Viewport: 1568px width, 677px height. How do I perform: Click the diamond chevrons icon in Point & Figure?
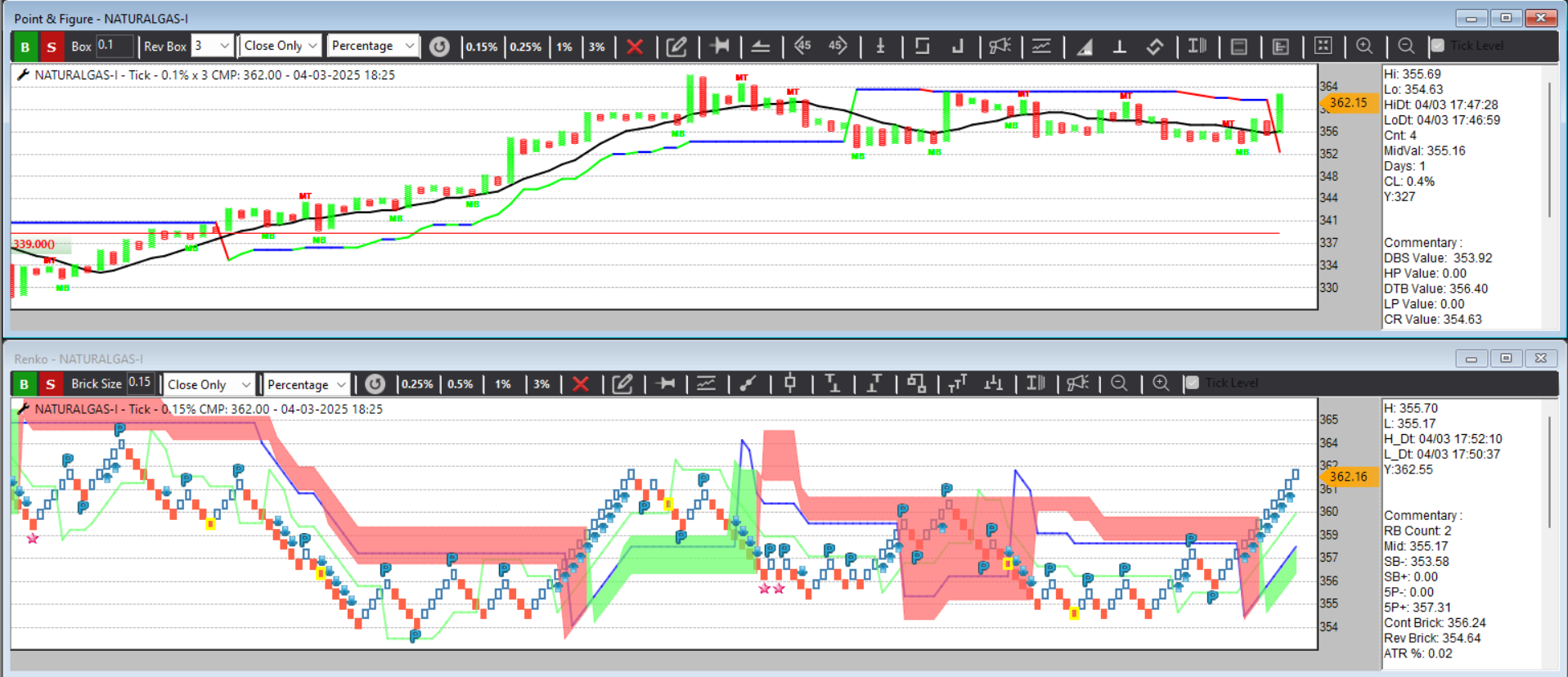click(x=1155, y=47)
